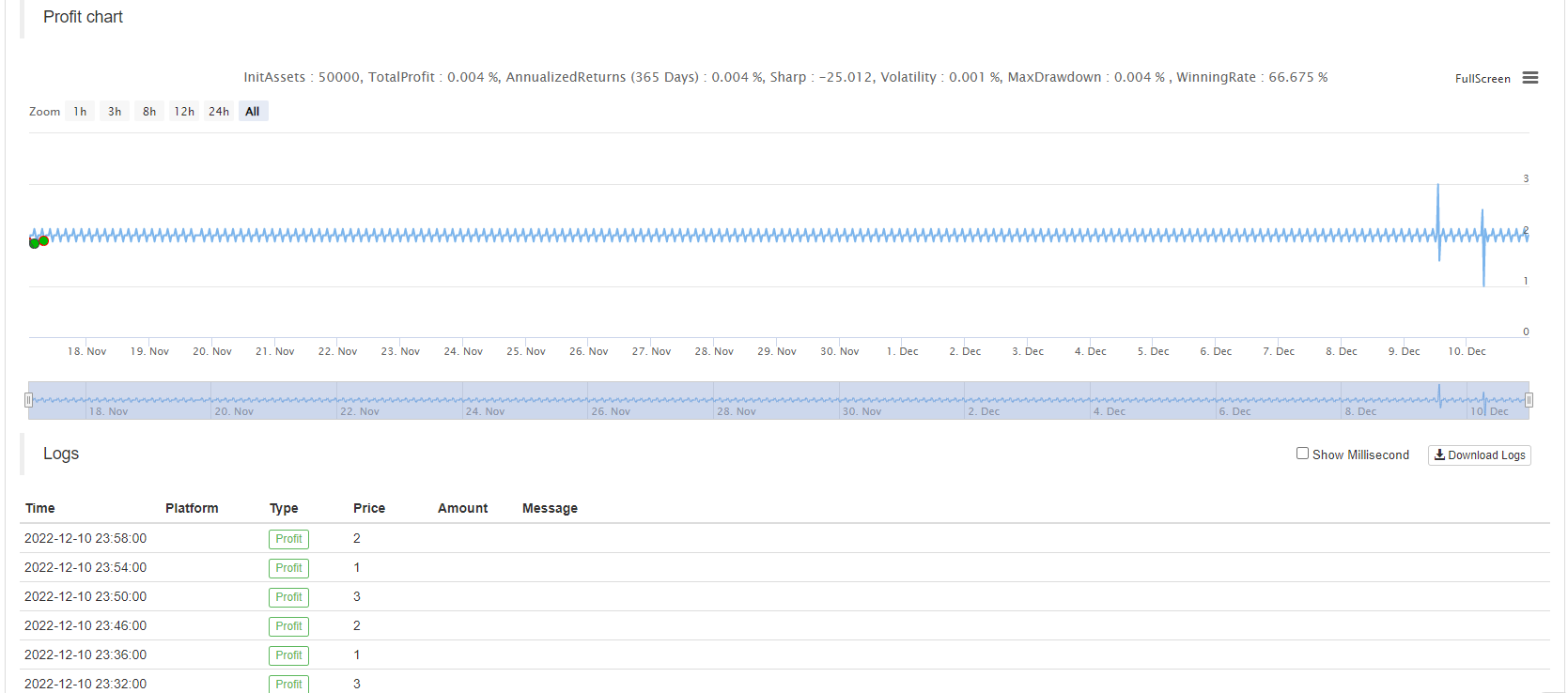1568x693 pixels.
Task: Set chart zoom to 12h
Action: 184,112
